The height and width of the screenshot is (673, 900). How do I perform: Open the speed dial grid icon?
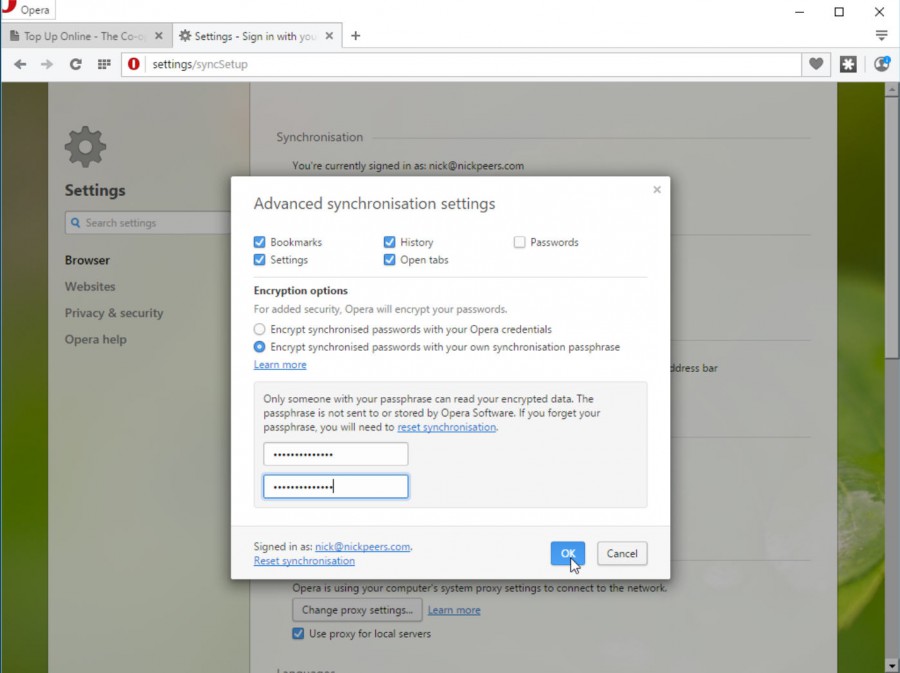click(103, 63)
